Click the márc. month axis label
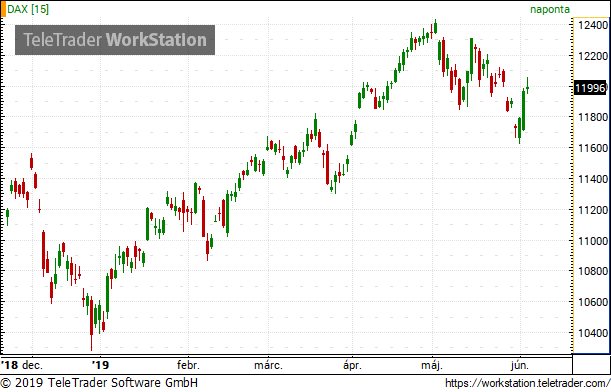611x392 pixels. 268,365
